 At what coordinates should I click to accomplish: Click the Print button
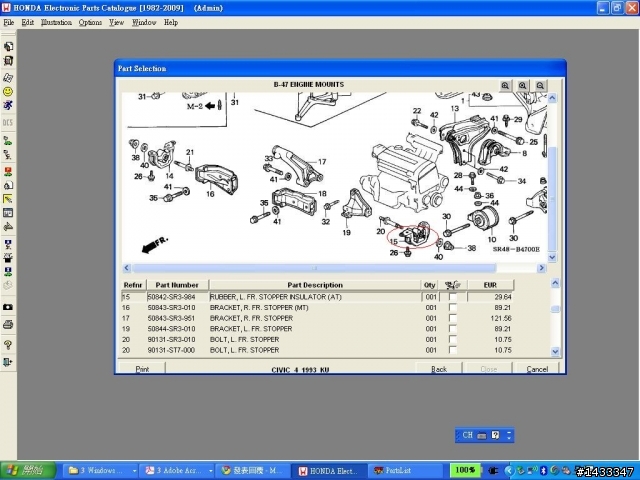point(142,369)
